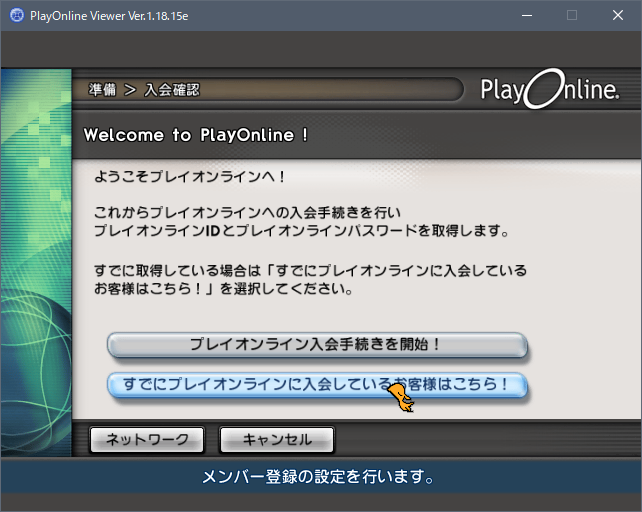Click the ようこそプレイオンラインへ！ greeting text

pyautogui.click(x=190, y=177)
